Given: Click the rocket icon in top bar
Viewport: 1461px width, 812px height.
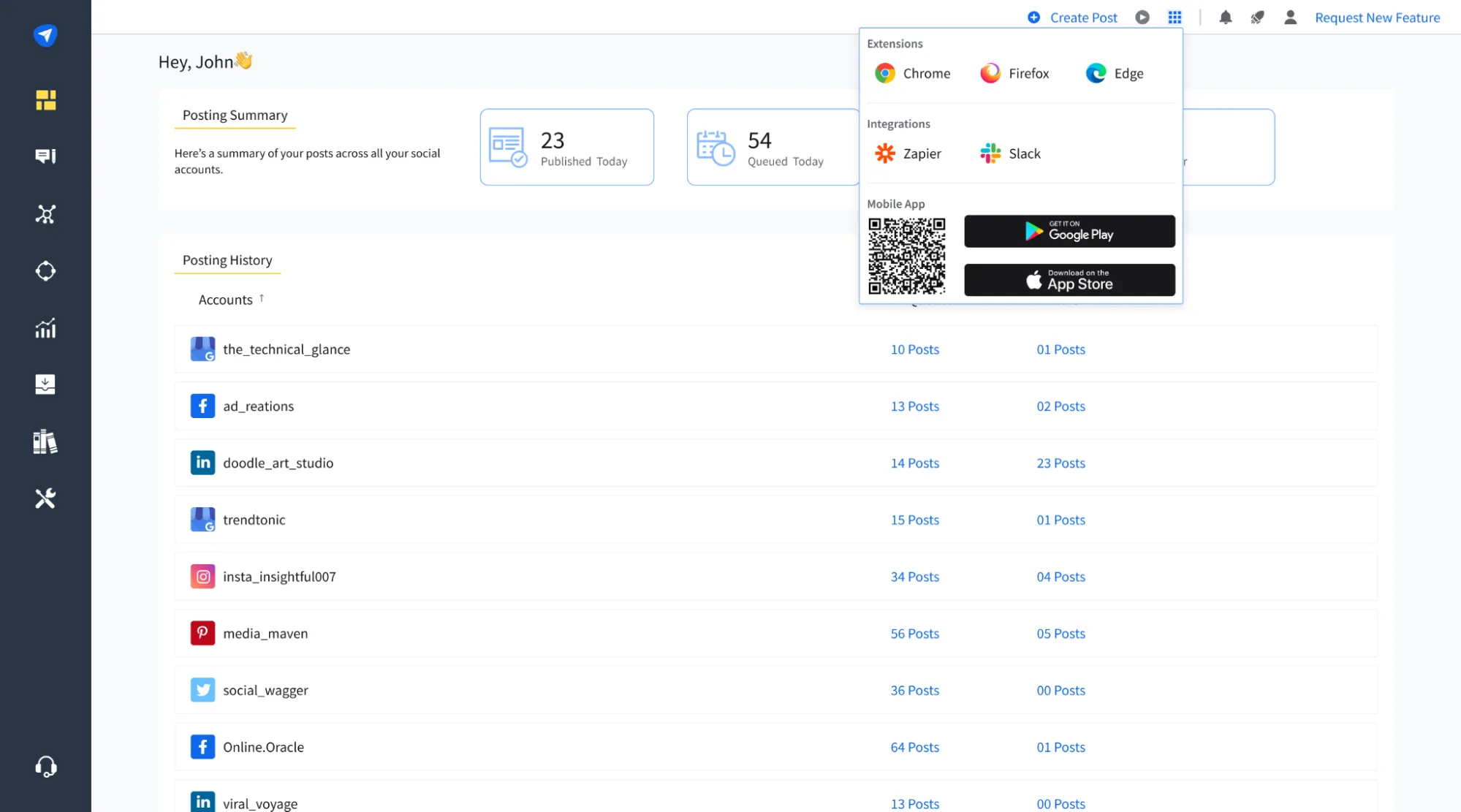Looking at the screenshot, I should (1257, 18).
